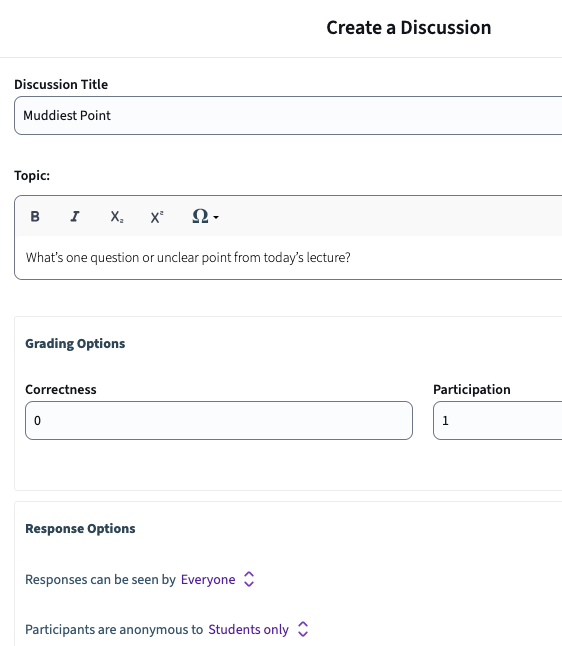This screenshot has height=646, width=562.
Task: Click the Discussion Title input field
Action: pyautogui.click(x=288, y=115)
